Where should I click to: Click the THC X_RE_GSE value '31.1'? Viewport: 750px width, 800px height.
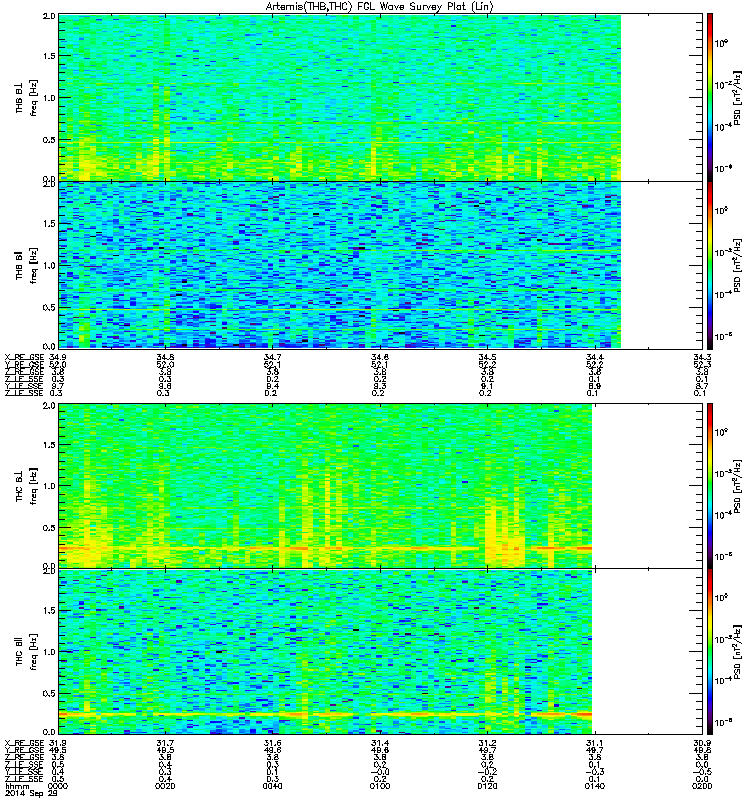pyautogui.click(x=595, y=743)
